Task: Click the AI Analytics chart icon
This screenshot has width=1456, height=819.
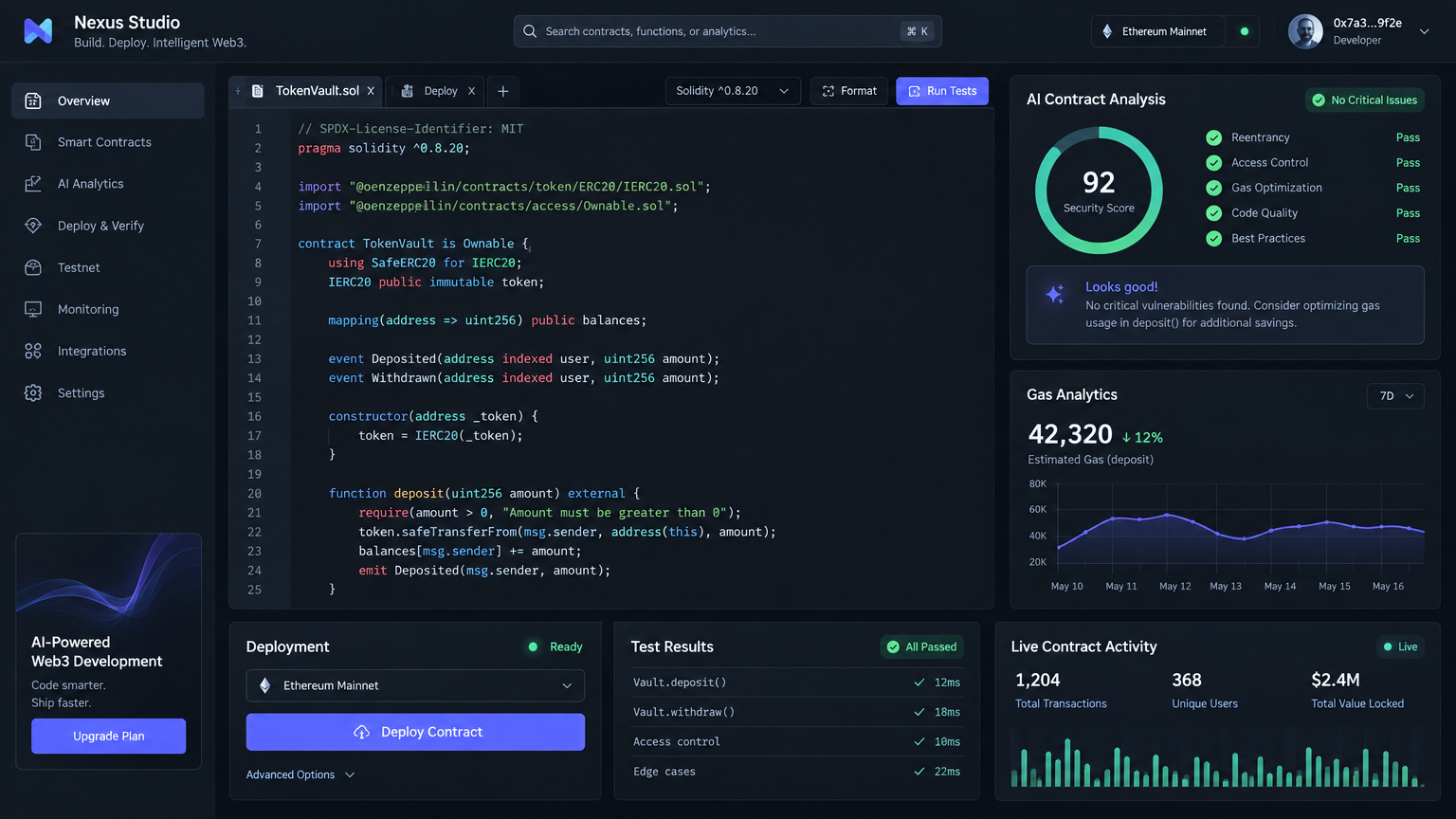Action: [33, 184]
